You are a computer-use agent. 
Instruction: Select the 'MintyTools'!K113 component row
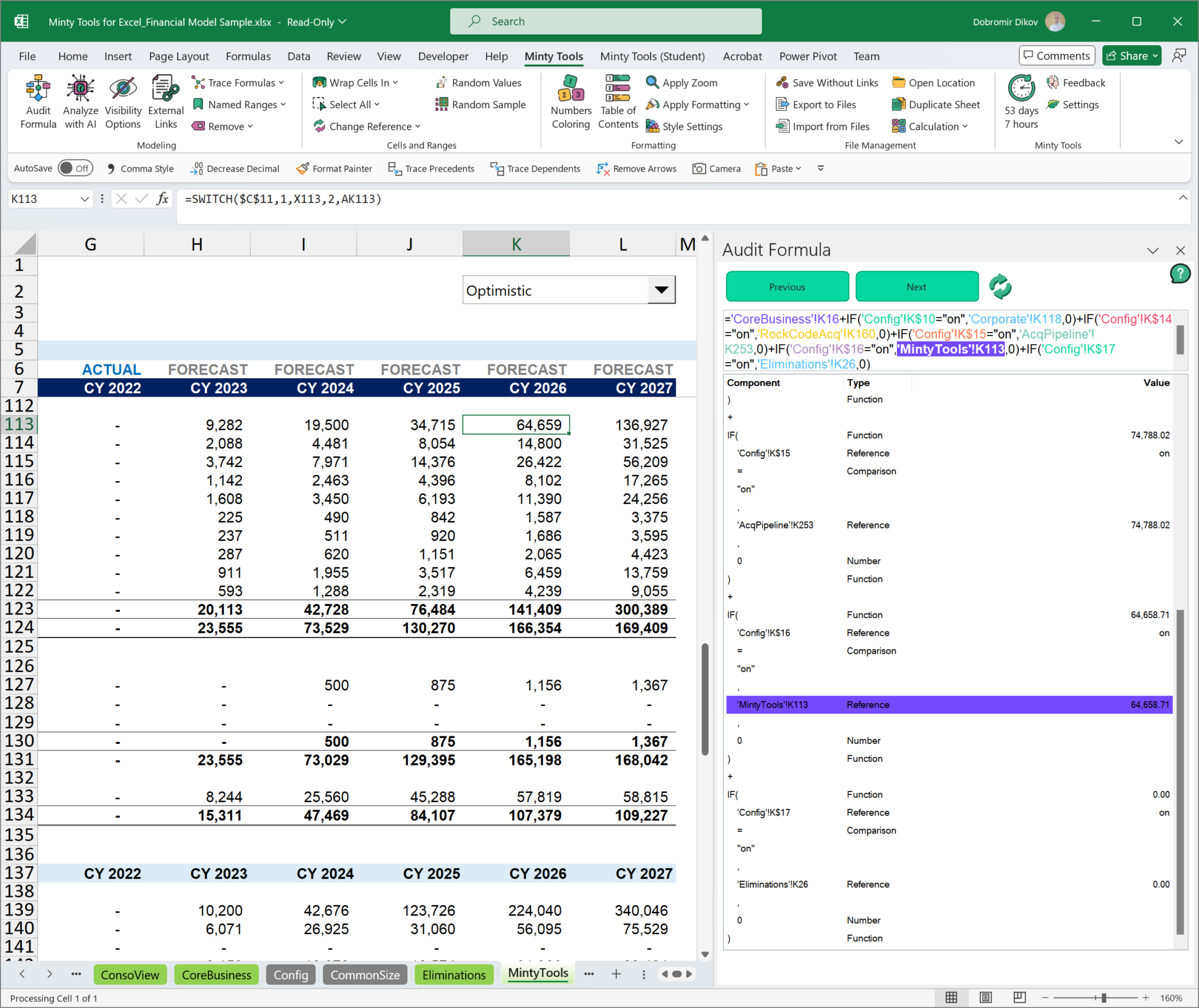tap(949, 705)
